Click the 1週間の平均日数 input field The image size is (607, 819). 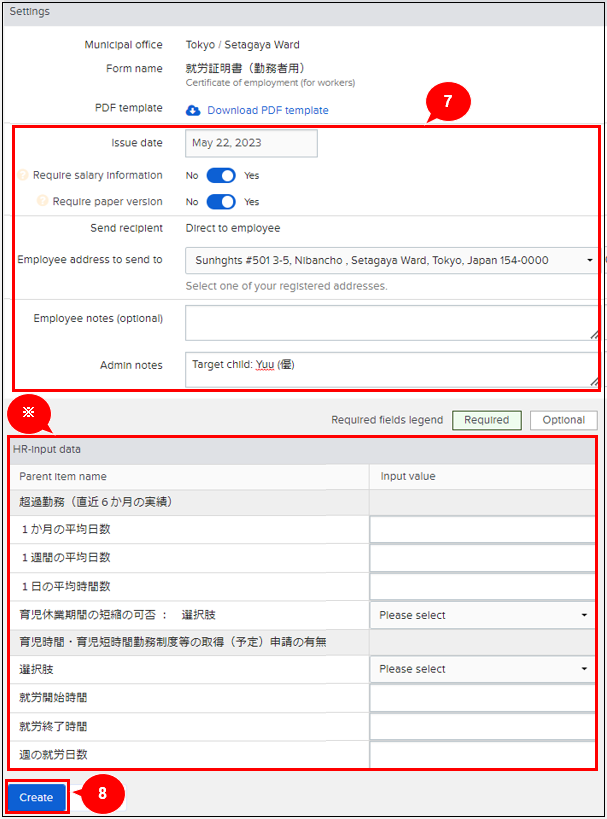[482, 558]
